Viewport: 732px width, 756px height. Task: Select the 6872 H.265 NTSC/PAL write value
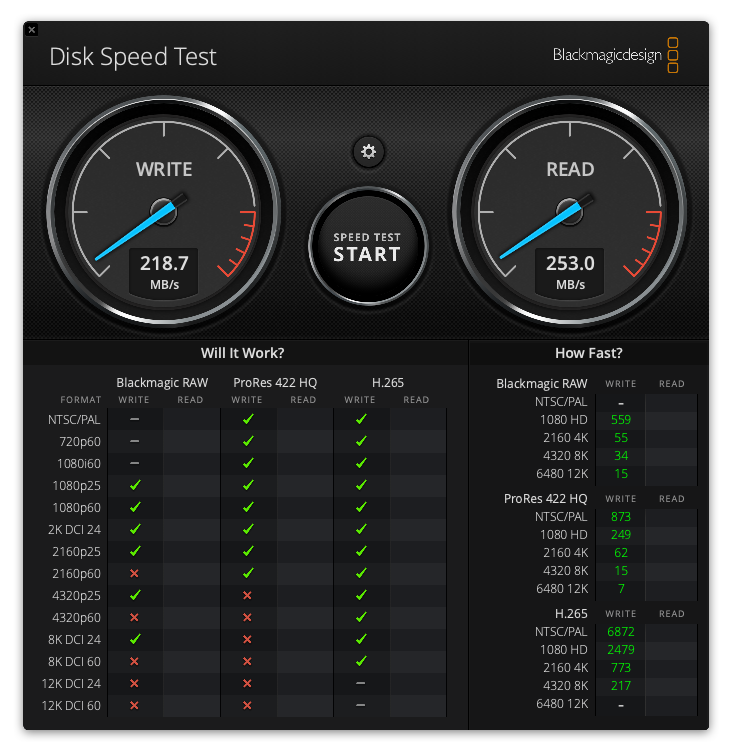621,631
